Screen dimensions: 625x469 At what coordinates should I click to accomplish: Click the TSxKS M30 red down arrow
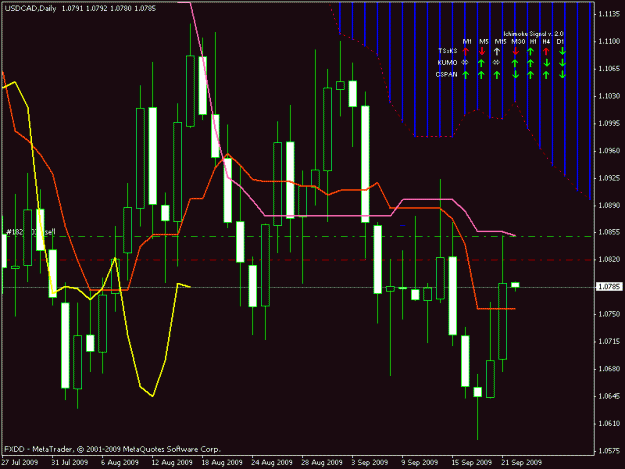pos(515,51)
